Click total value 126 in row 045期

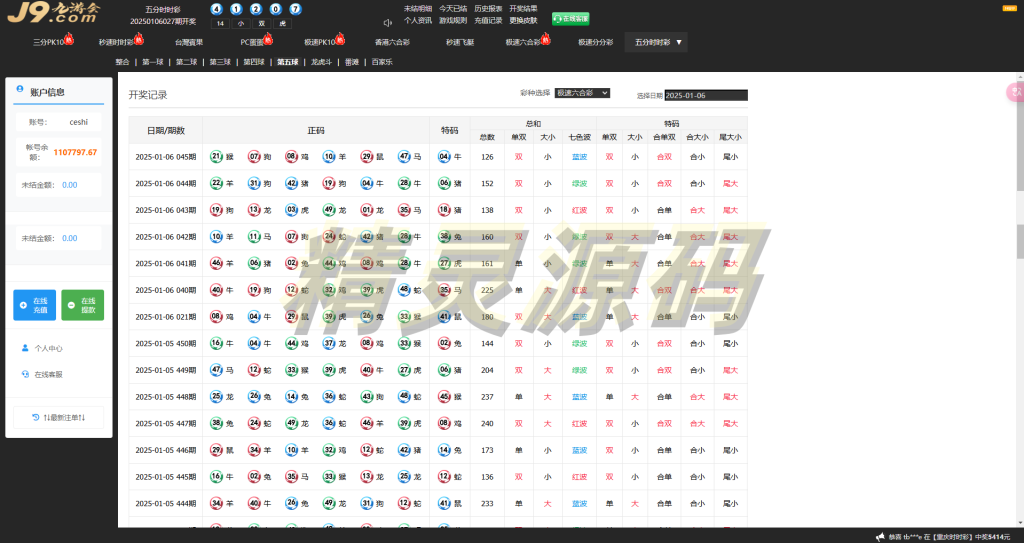pos(487,157)
